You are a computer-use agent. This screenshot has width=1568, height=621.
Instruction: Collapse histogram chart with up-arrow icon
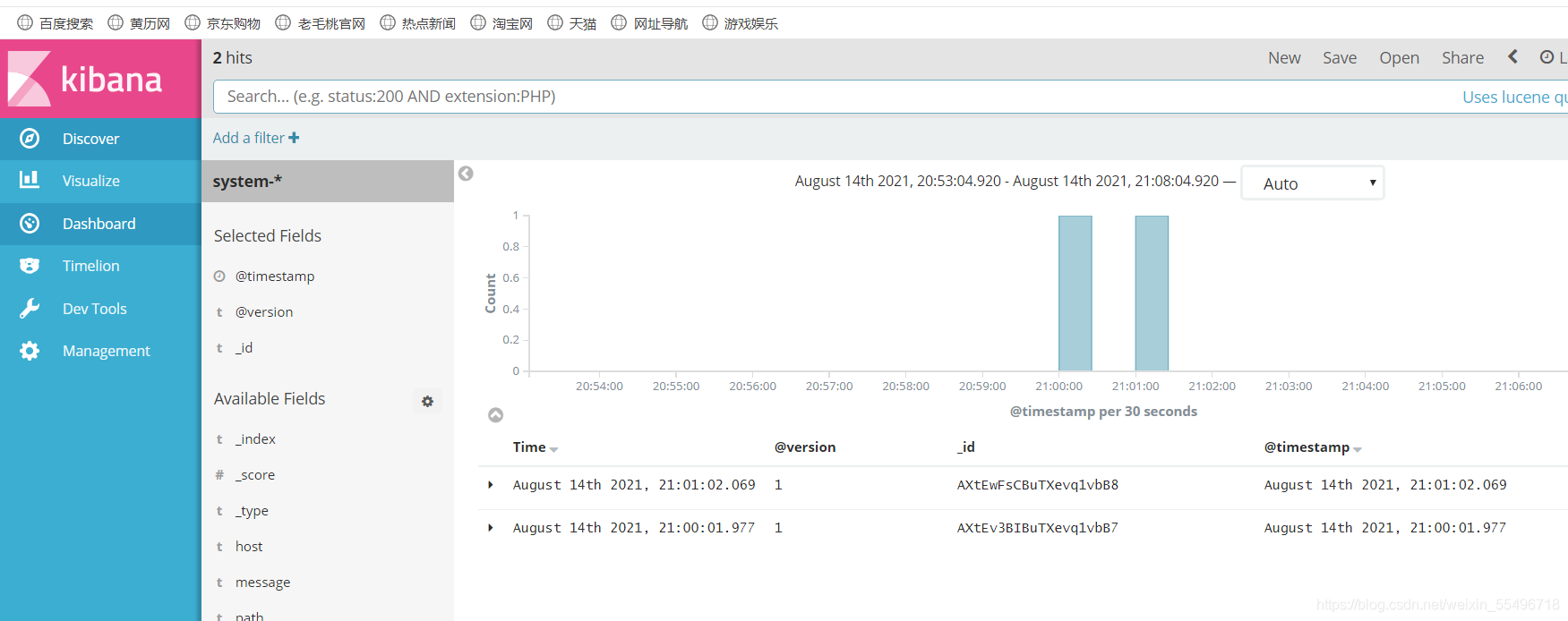point(495,415)
